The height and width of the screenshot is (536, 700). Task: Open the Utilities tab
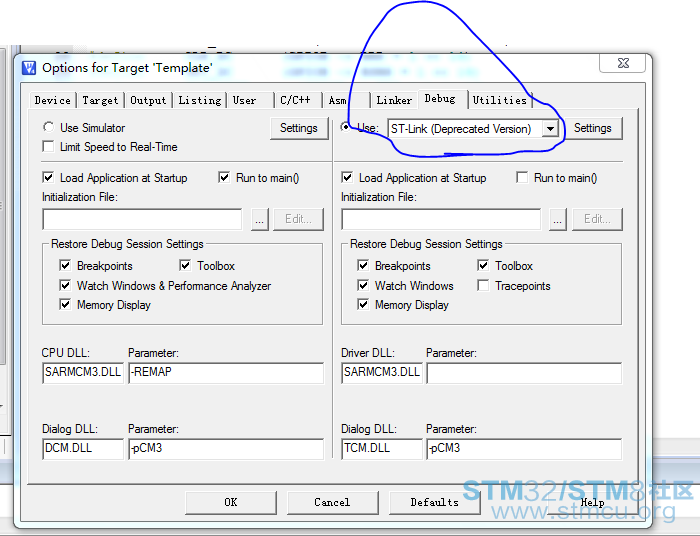click(500, 100)
